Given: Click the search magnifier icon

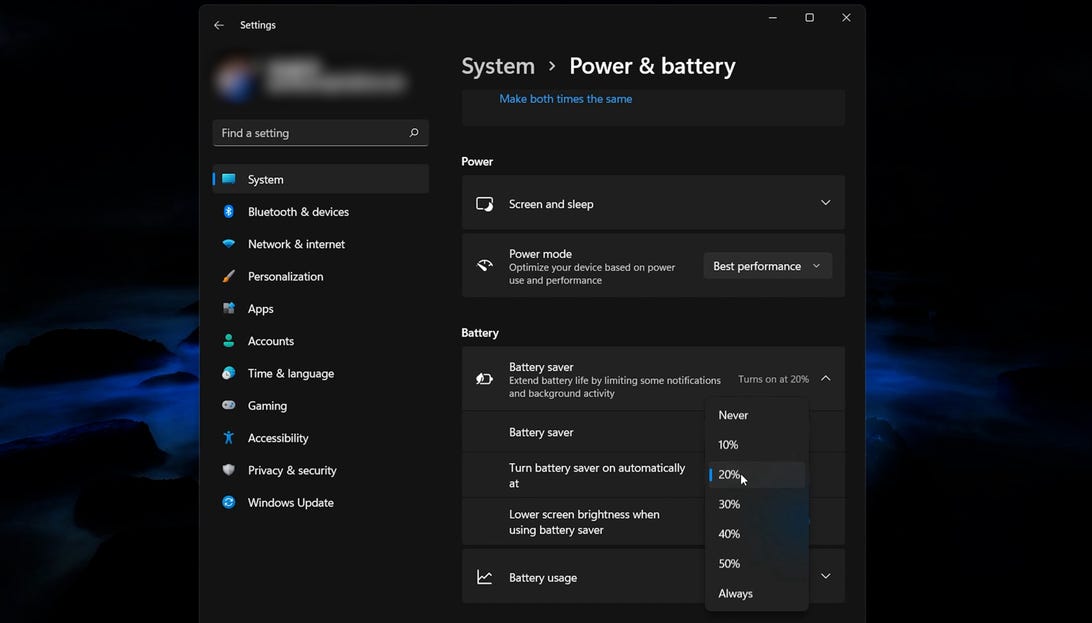Looking at the screenshot, I should tap(414, 132).
